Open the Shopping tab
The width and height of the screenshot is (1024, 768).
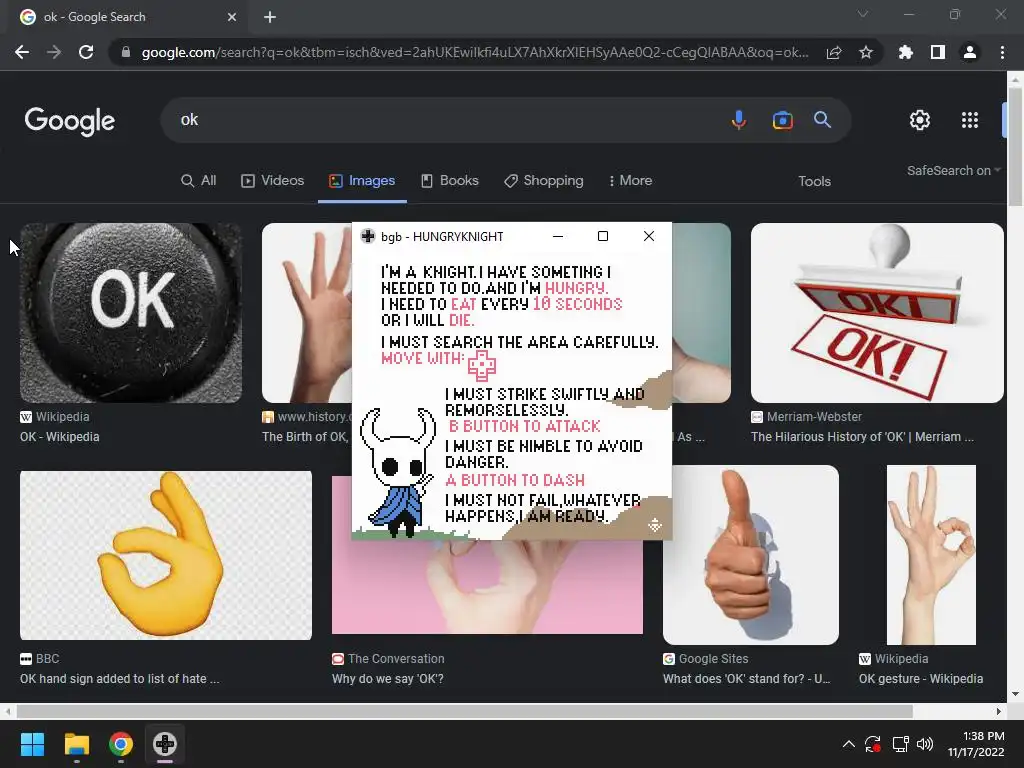(x=543, y=181)
